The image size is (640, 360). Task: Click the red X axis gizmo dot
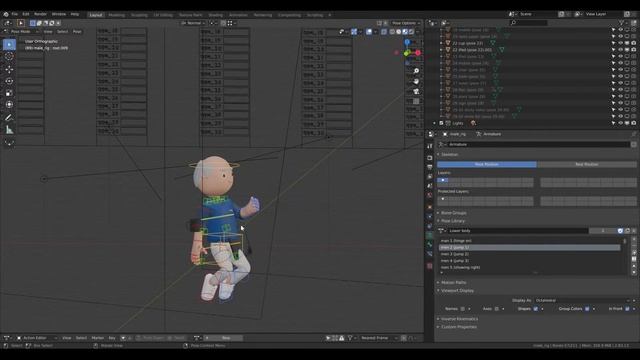coord(418,53)
